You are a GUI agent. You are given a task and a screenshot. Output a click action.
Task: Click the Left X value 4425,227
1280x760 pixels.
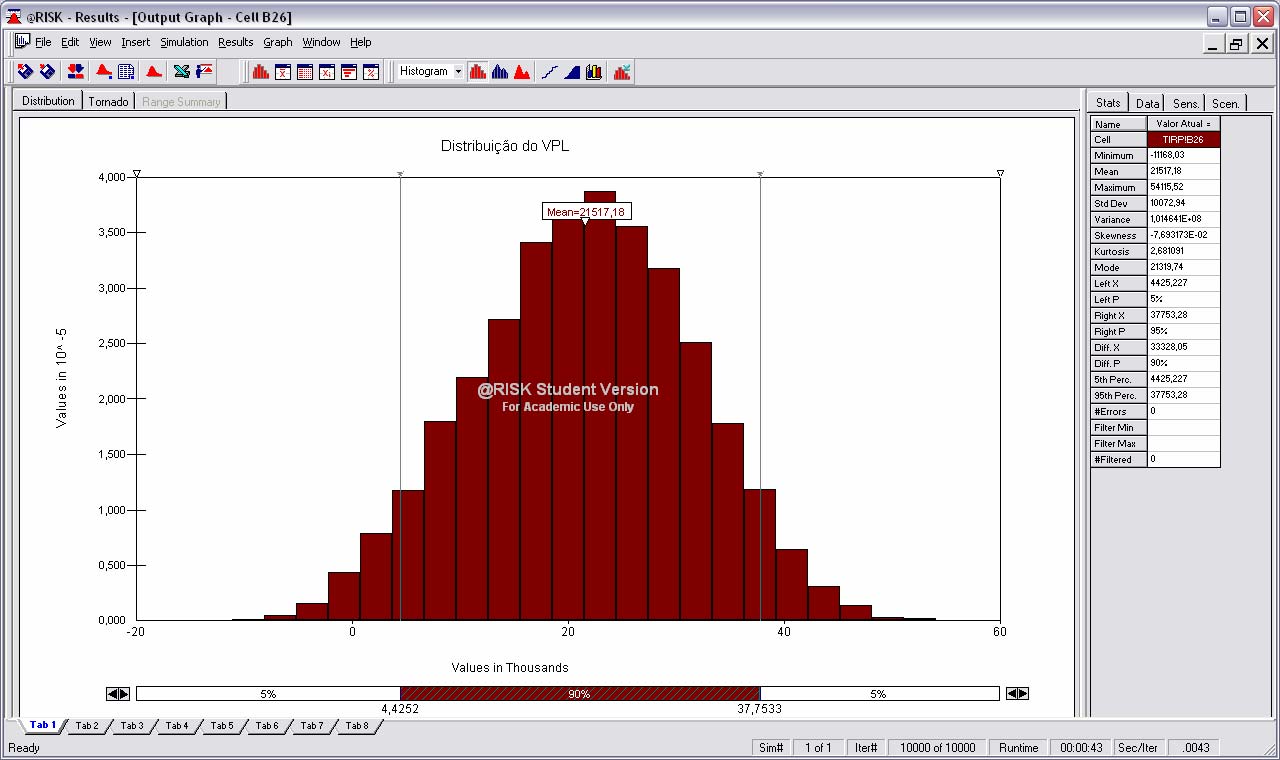pyautogui.click(x=1184, y=284)
